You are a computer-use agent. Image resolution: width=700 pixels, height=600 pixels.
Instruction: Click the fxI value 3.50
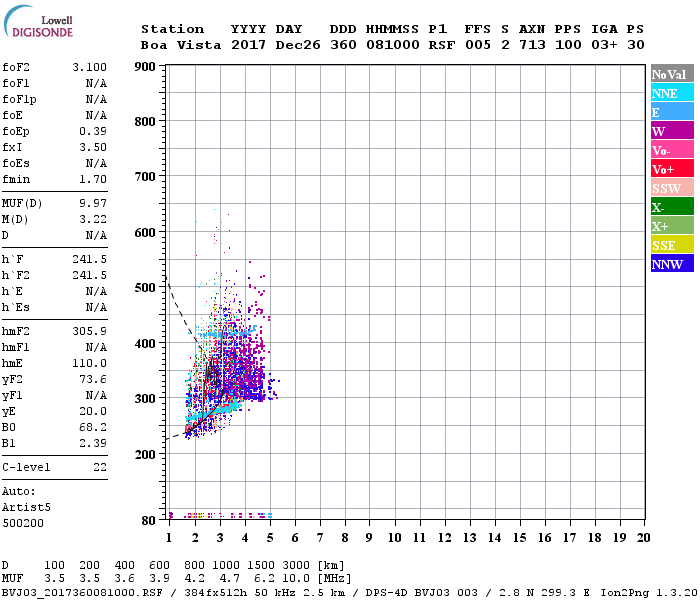click(x=93, y=147)
